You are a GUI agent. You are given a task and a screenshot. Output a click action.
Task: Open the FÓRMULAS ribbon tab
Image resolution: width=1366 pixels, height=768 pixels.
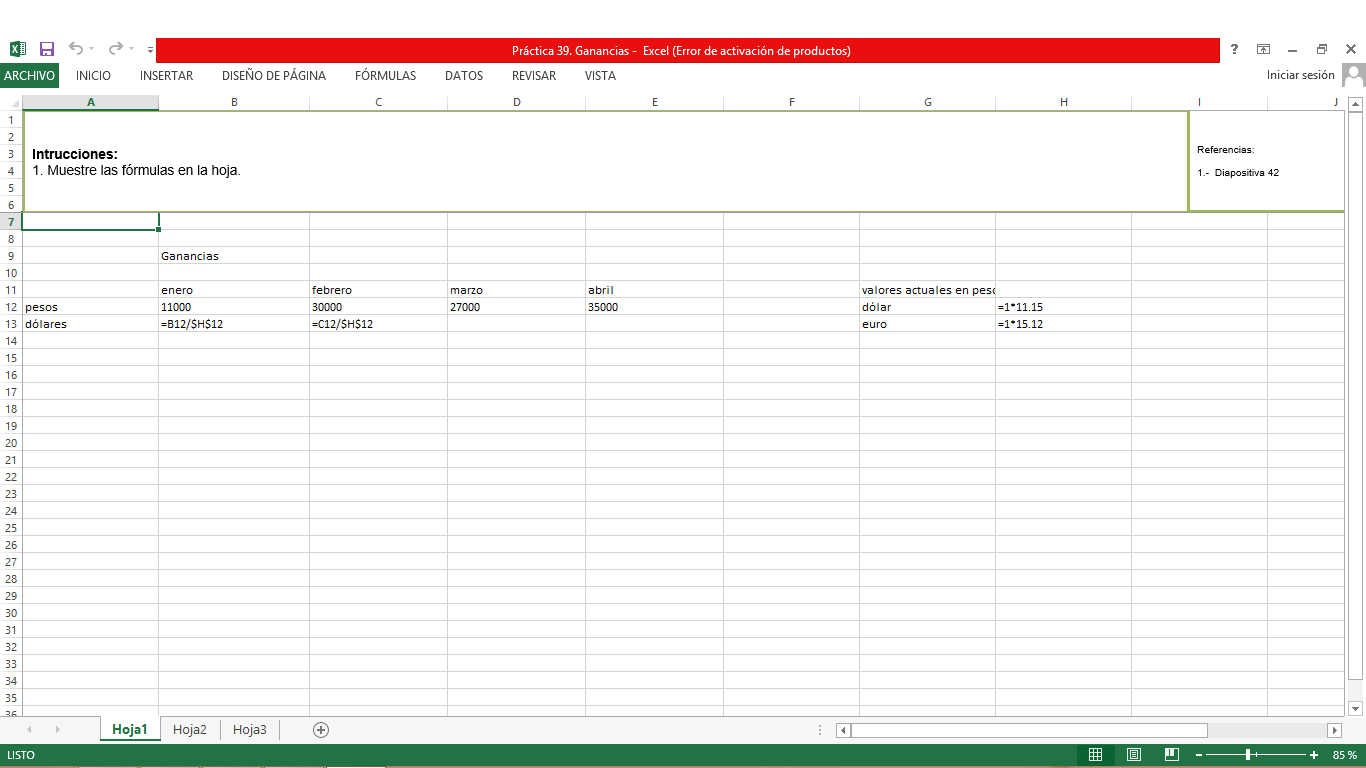tap(385, 76)
